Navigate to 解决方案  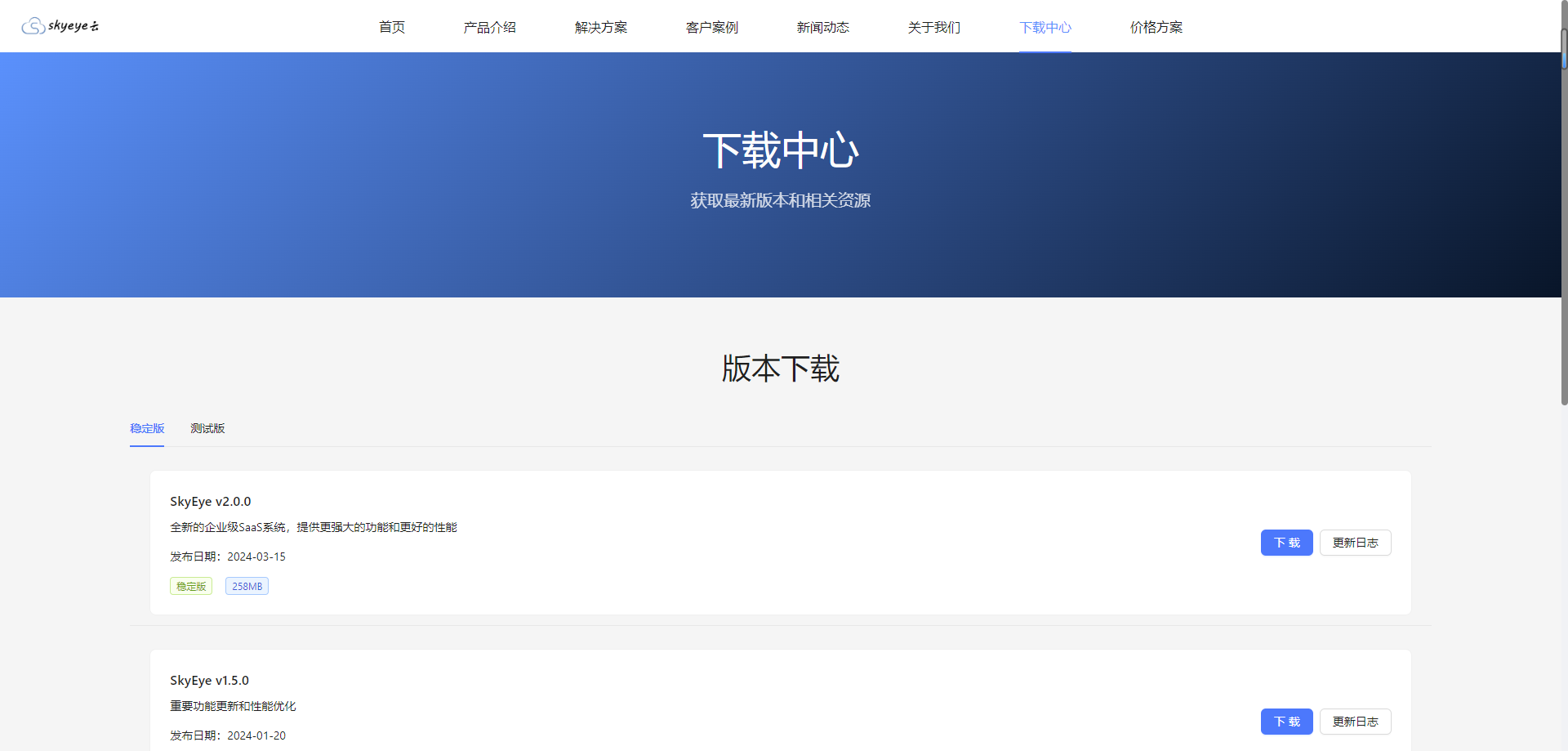pyautogui.click(x=600, y=27)
